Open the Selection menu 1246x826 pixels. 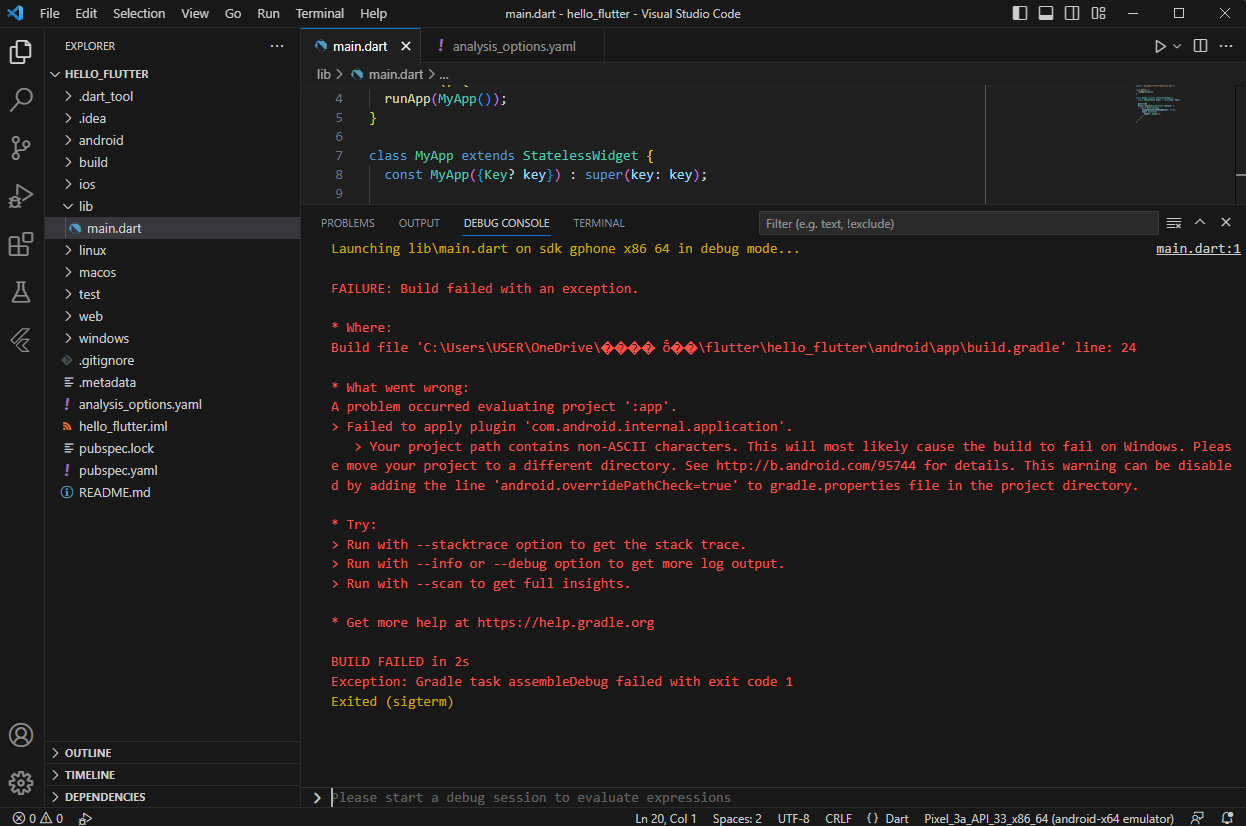tap(139, 13)
